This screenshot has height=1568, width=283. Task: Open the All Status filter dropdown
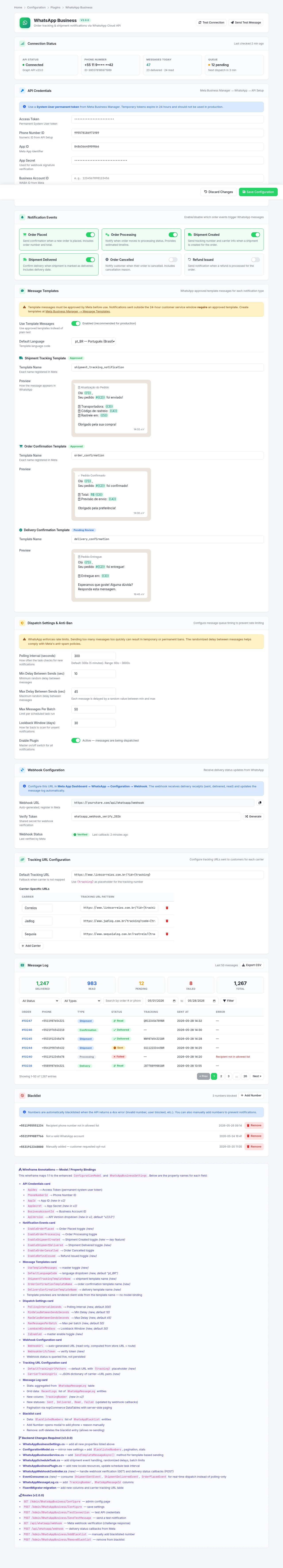pyautogui.click(x=40, y=1001)
